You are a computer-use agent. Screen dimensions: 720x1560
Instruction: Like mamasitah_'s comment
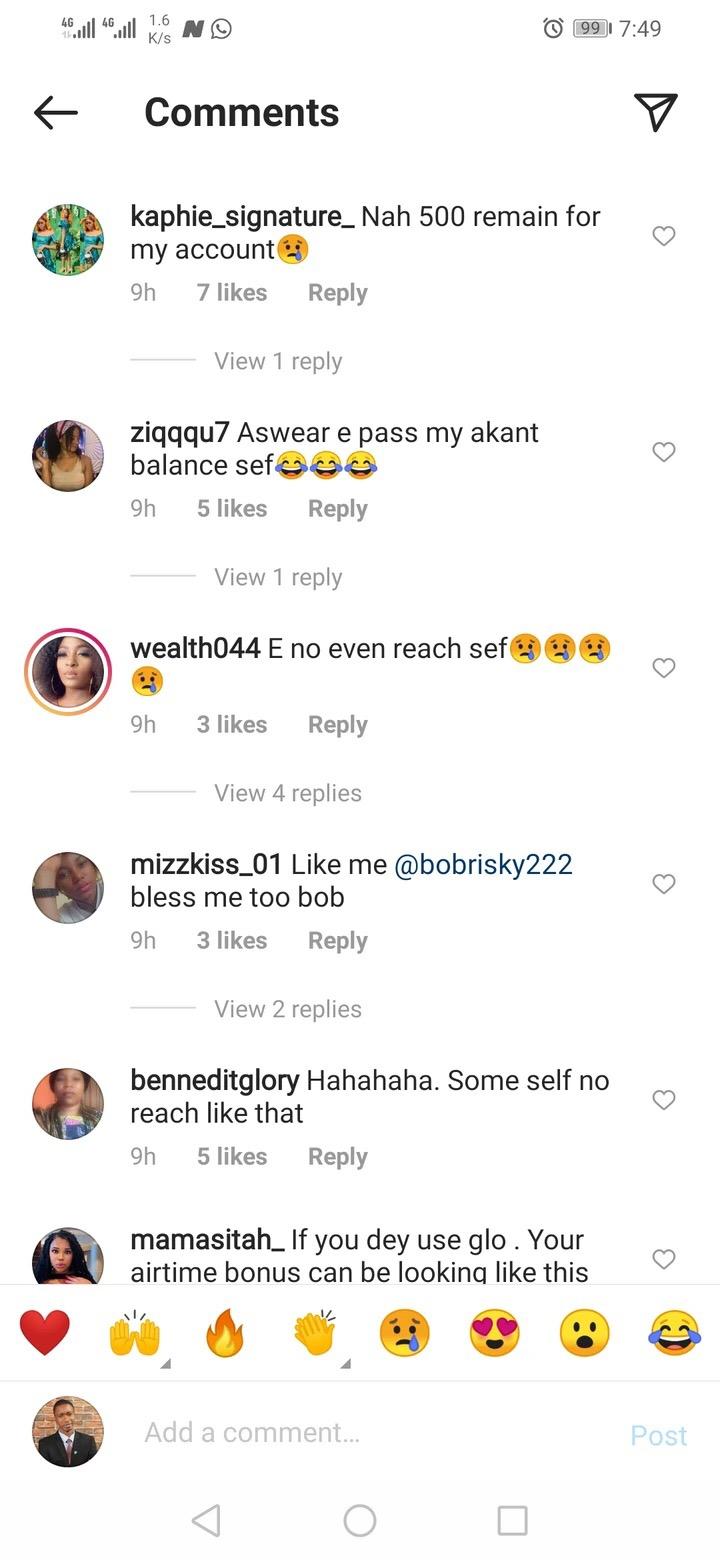(x=663, y=1258)
